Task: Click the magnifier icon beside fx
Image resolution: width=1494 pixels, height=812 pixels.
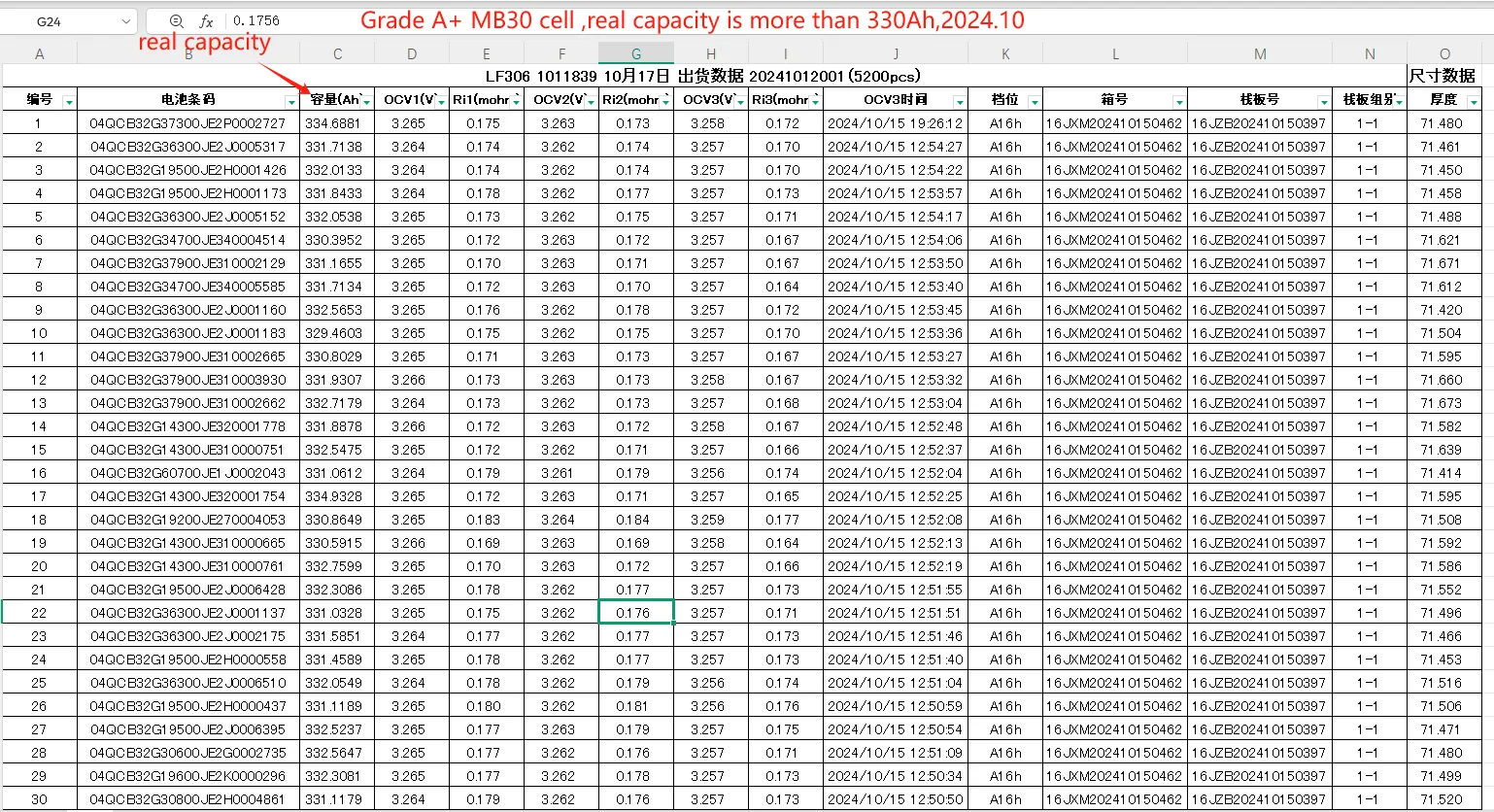Action: [176, 21]
